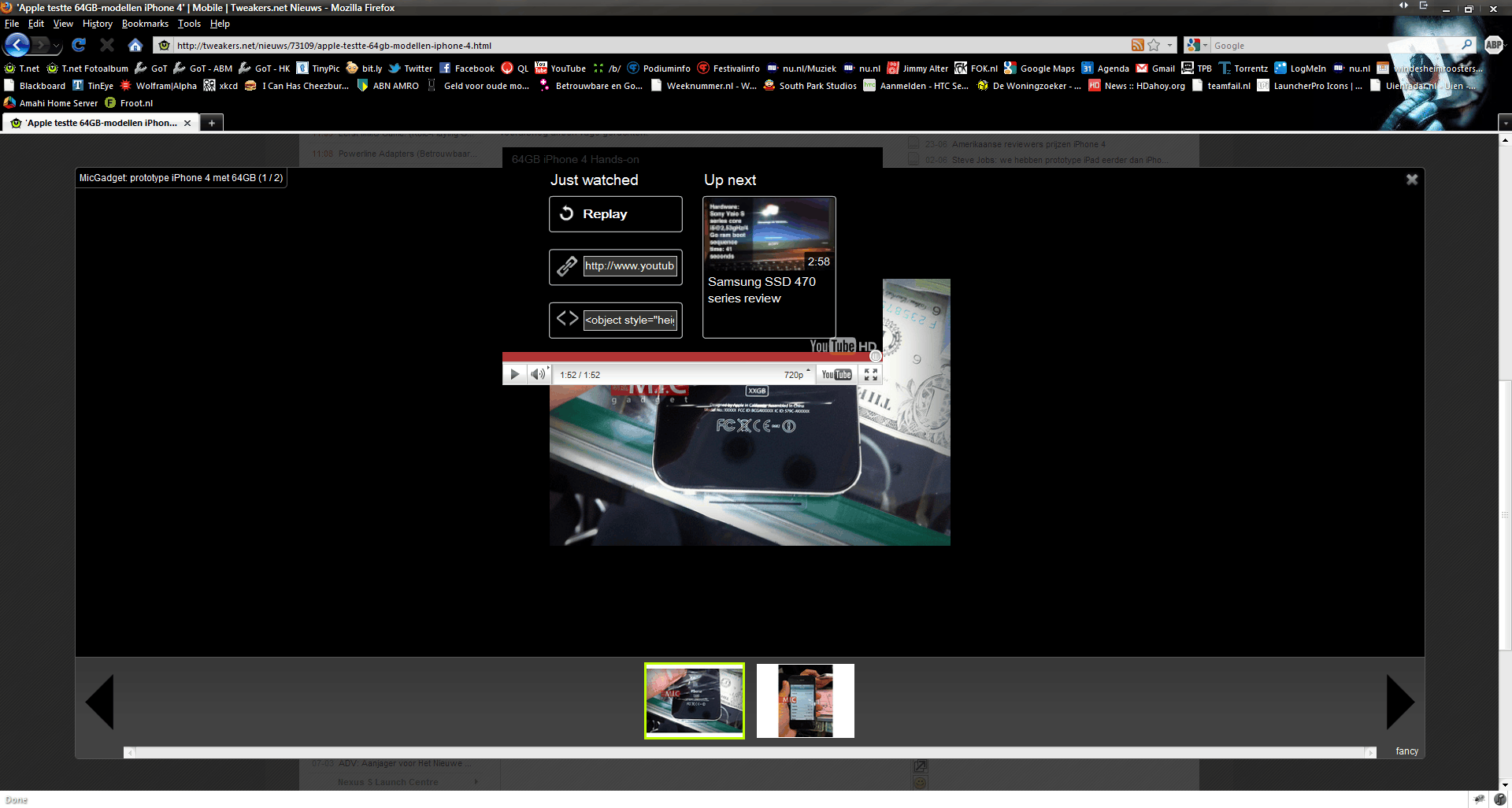This screenshot has width=1512, height=808.
Task: Open the back/forward history dropdown arrow
Action: pyautogui.click(x=57, y=46)
